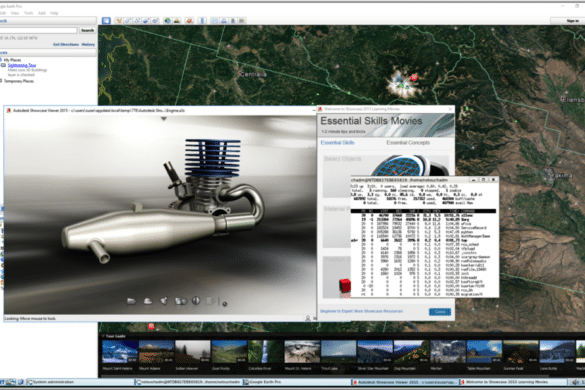Open the Mount Saint Helens tour thumbnail
This screenshot has width=585, height=390.
[x=120, y=352]
